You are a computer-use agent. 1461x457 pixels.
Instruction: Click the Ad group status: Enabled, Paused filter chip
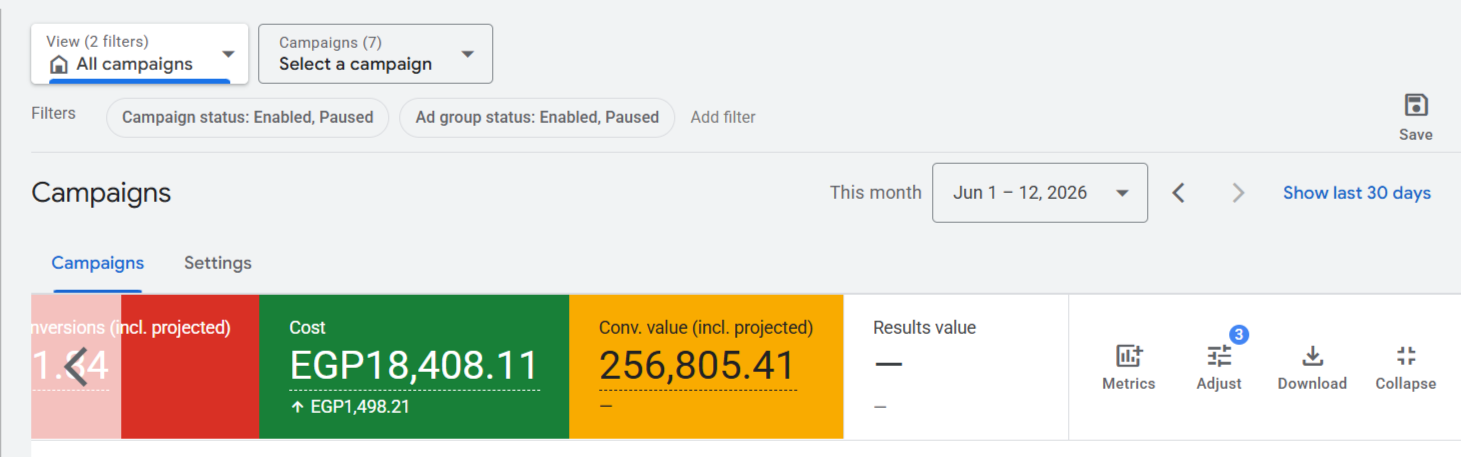[537, 117]
